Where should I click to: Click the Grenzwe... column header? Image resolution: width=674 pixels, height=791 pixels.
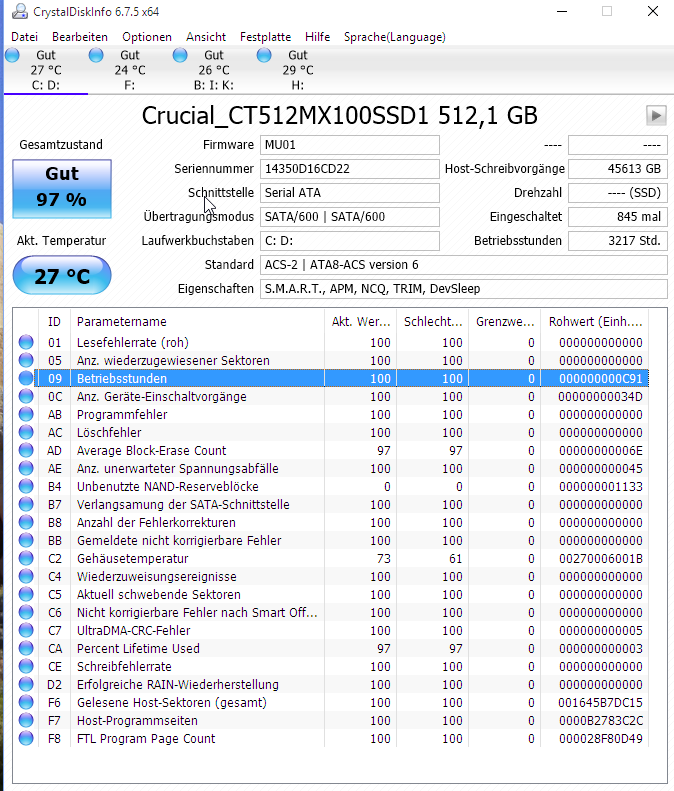click(505, 322)
